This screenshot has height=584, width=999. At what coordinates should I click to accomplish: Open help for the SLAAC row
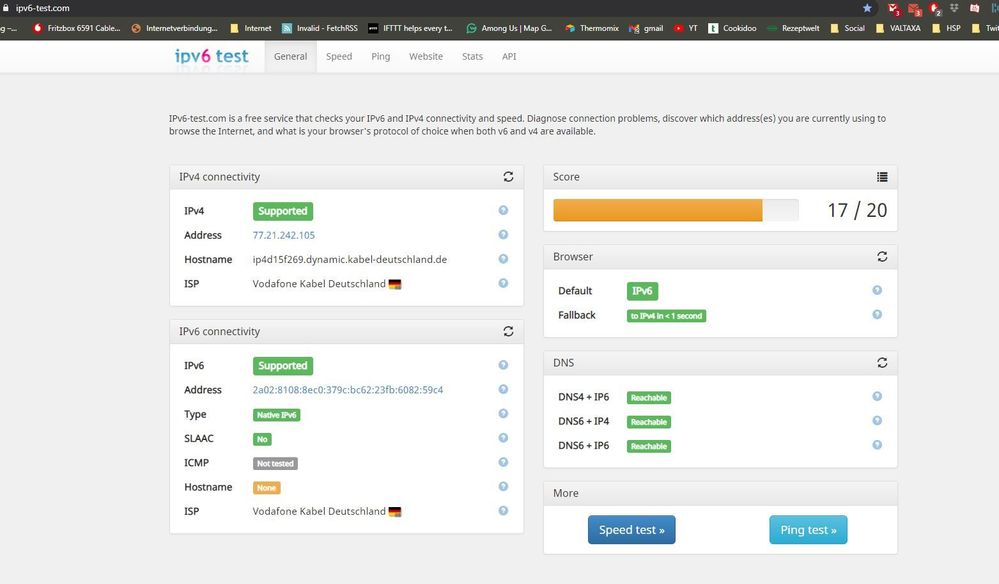click(x=503, y=438)
